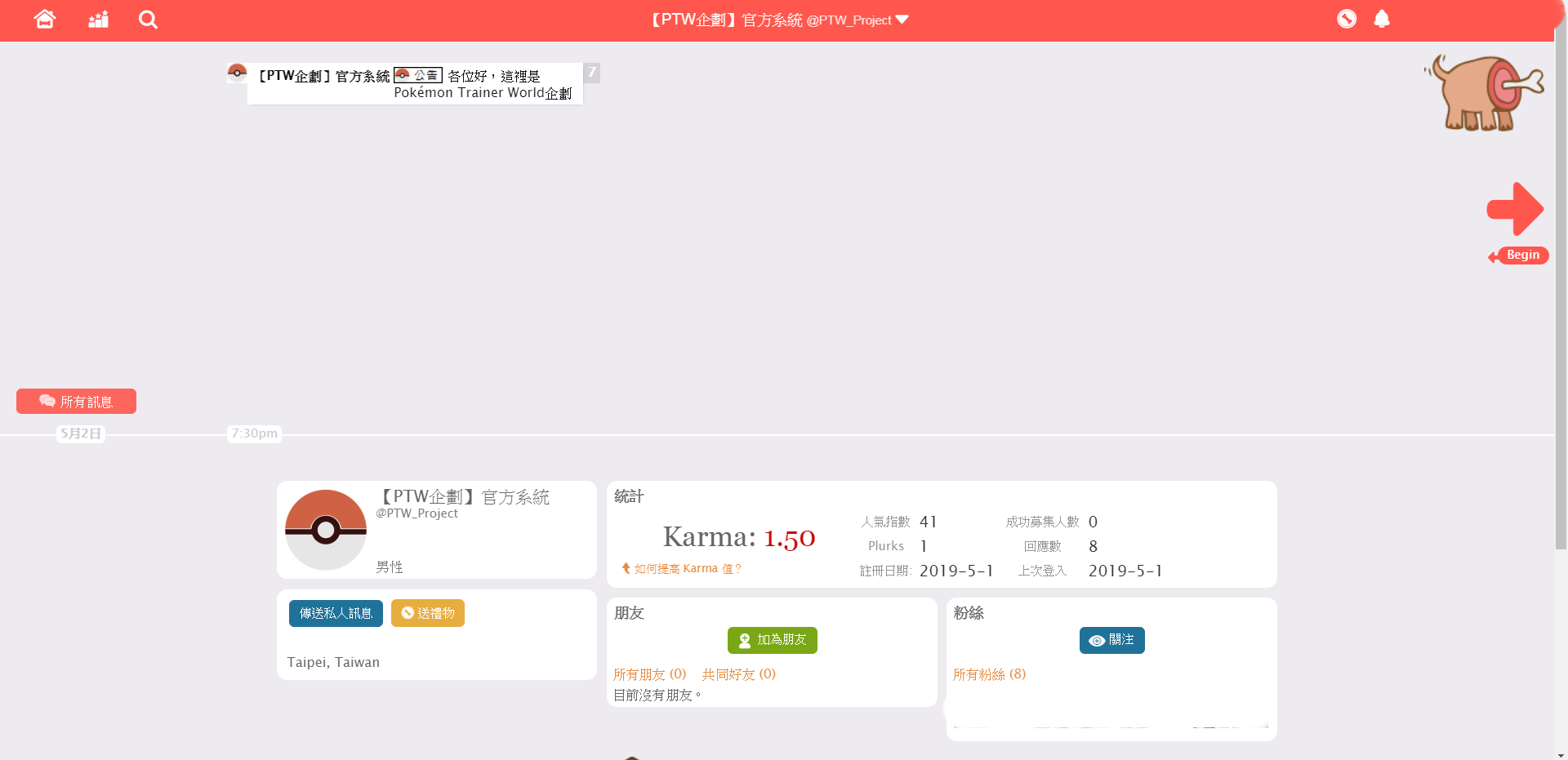
Task: Click 送禮物 gift button
Action: click(428, 613)
